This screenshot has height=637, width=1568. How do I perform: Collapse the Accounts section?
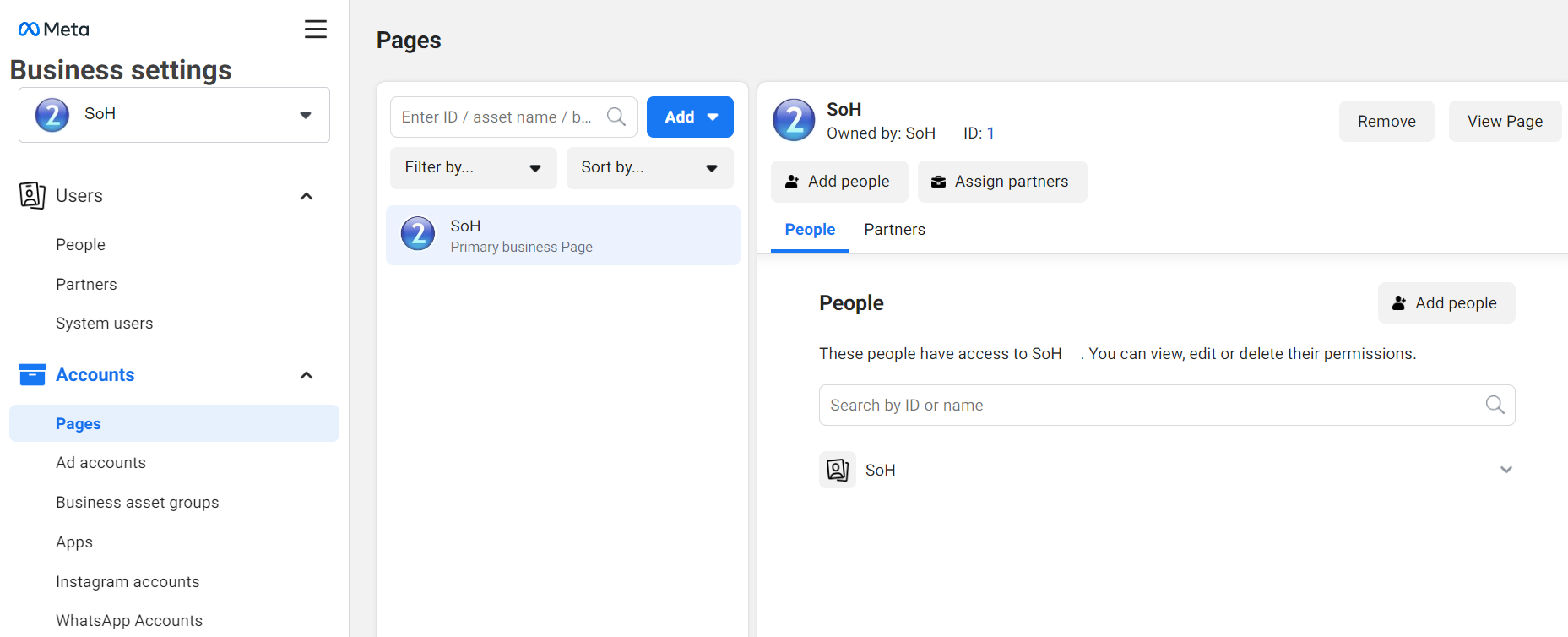tap(307, 375)
